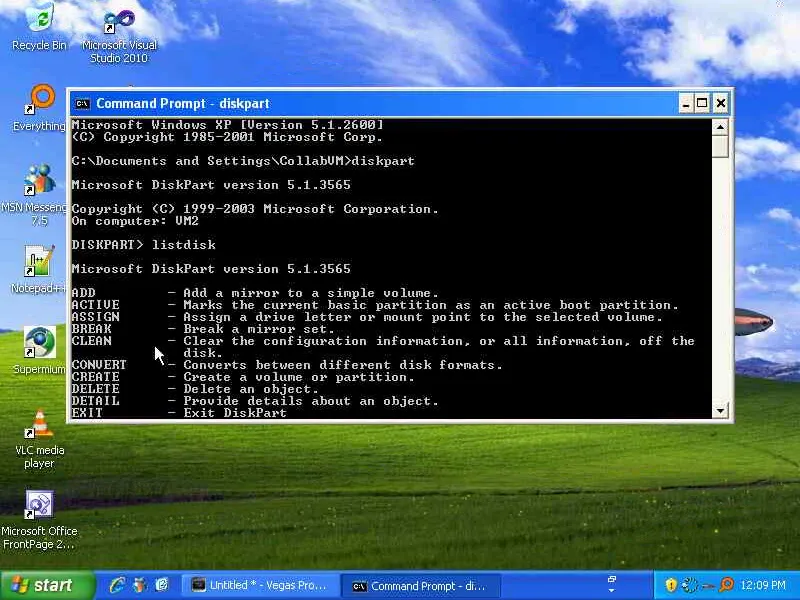Image resolution: width=800 pixels, height=600 pixels.
Task: Click the console scrollbar up arrow
Action: click(720, 127)
